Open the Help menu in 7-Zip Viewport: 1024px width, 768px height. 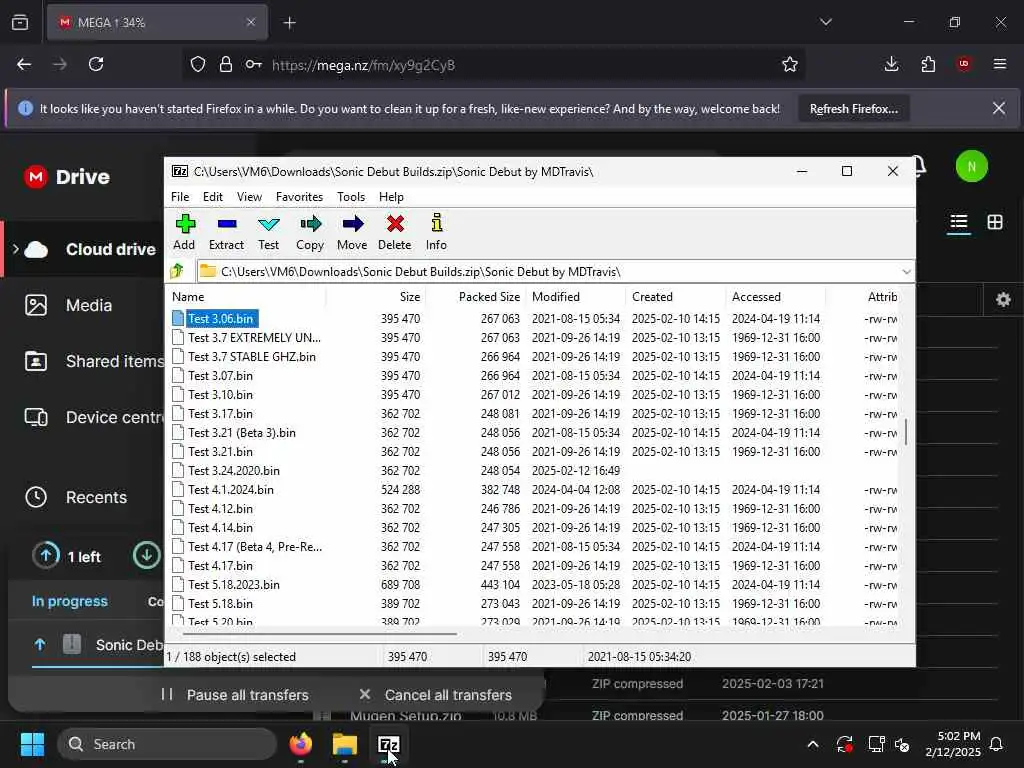(x=391, y=197)
